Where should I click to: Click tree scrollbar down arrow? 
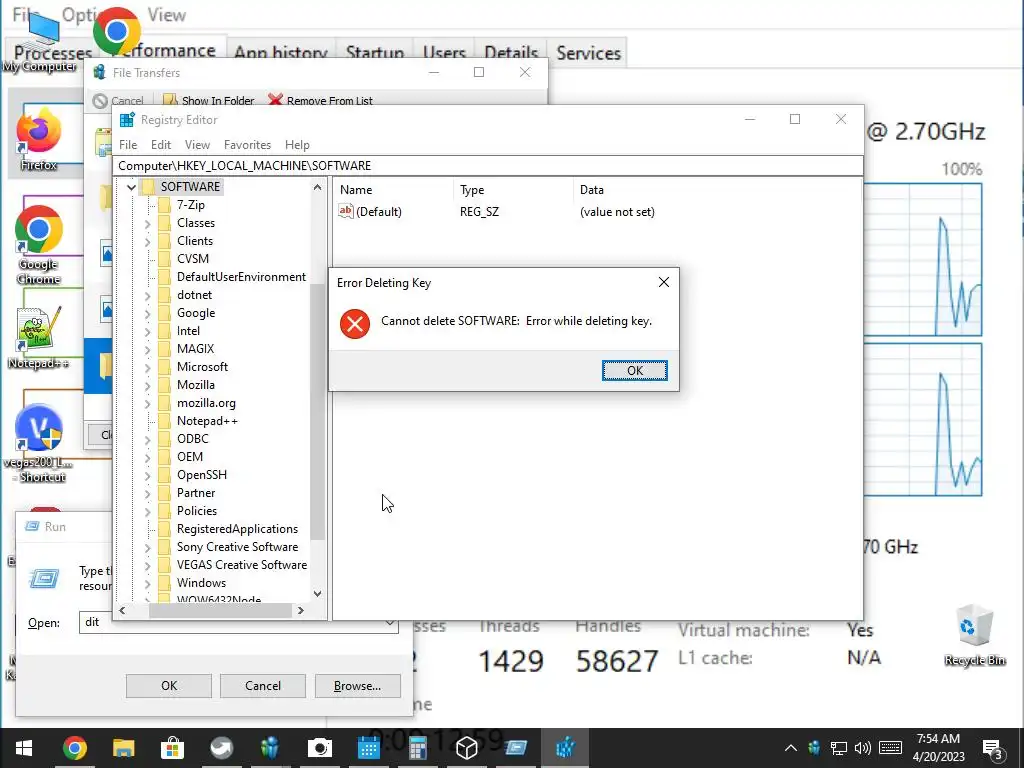pos(317,594)
